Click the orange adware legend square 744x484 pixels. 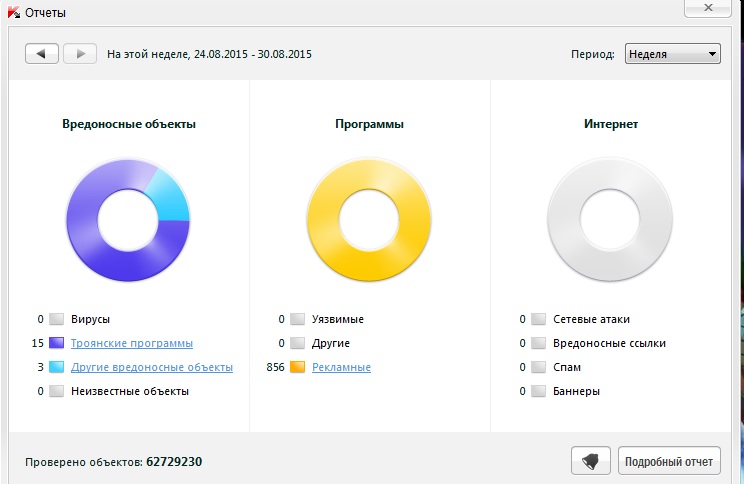click(x=297, y=367)
